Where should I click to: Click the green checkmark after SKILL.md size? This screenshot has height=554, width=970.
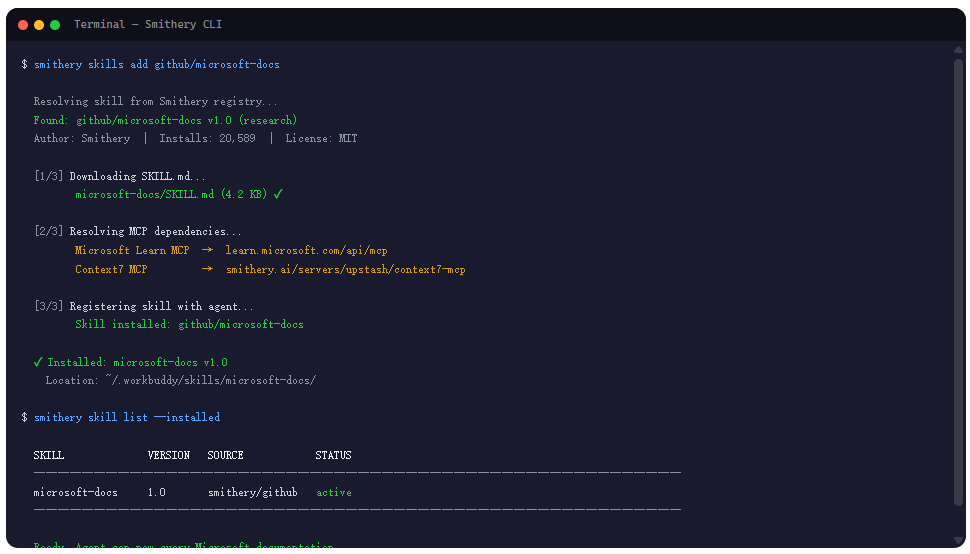tap(278, 194)
